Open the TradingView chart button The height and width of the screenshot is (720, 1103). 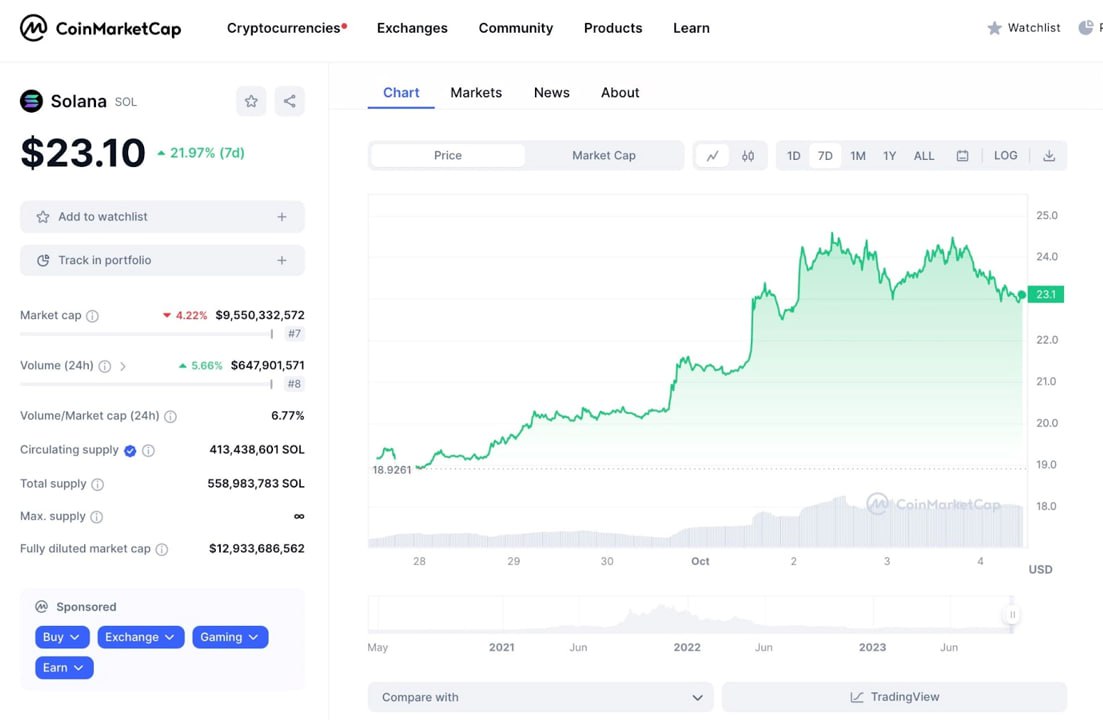[894, 697]
